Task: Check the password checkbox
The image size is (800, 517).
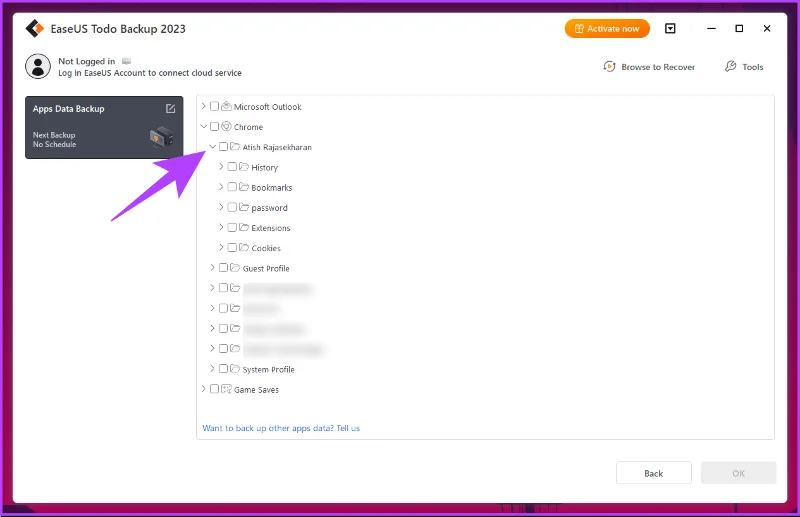Action: click(232, 207)
